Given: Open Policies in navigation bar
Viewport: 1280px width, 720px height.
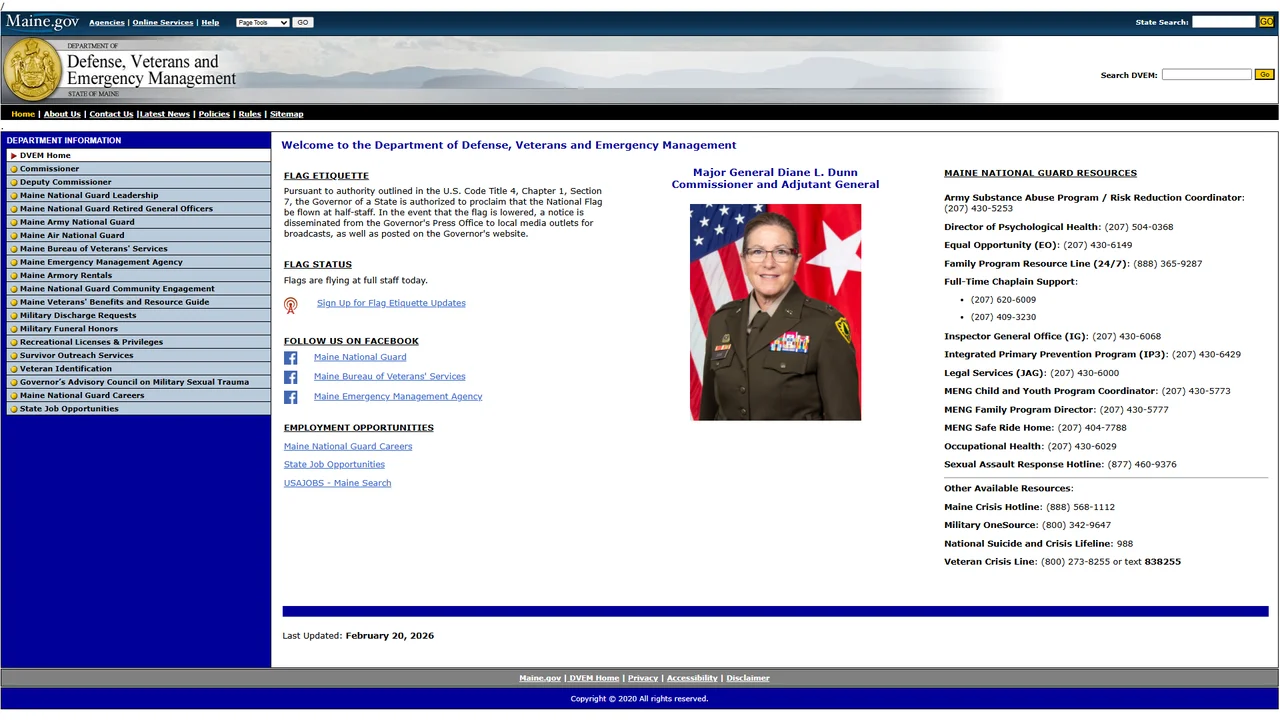Looking at the screenshot, I should (x=214, y=114).
